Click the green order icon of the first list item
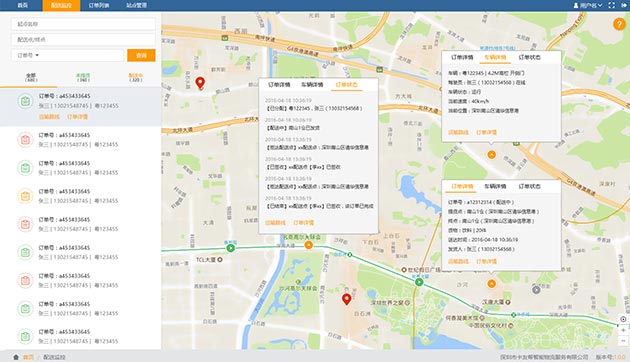Image resolution: width=630 pixels, height=362 pixels. pos(25,101)
